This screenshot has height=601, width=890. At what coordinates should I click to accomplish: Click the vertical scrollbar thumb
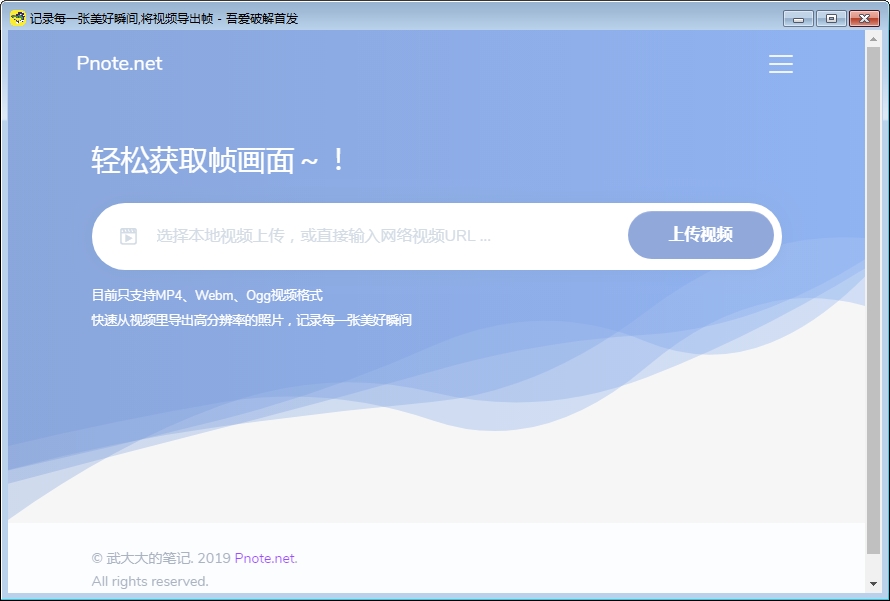tap(873, 300)
